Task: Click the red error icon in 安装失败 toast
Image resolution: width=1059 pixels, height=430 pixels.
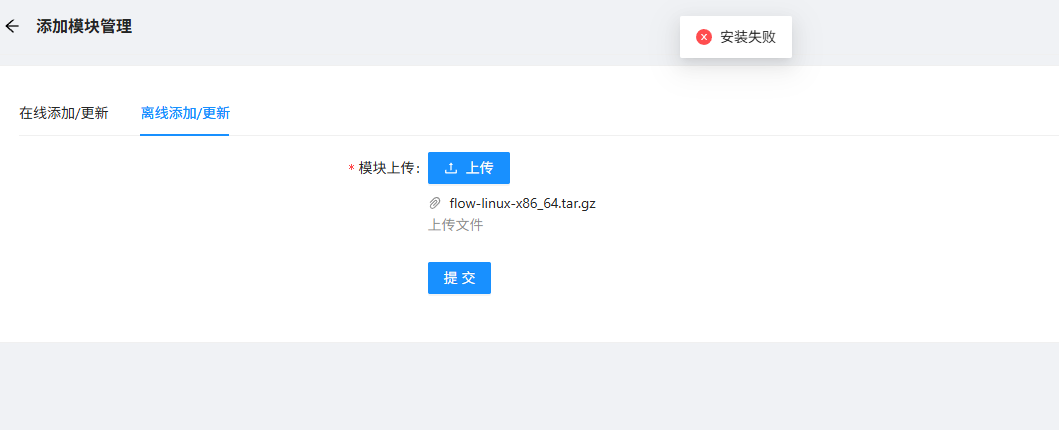Action: [x=704, y=37]
